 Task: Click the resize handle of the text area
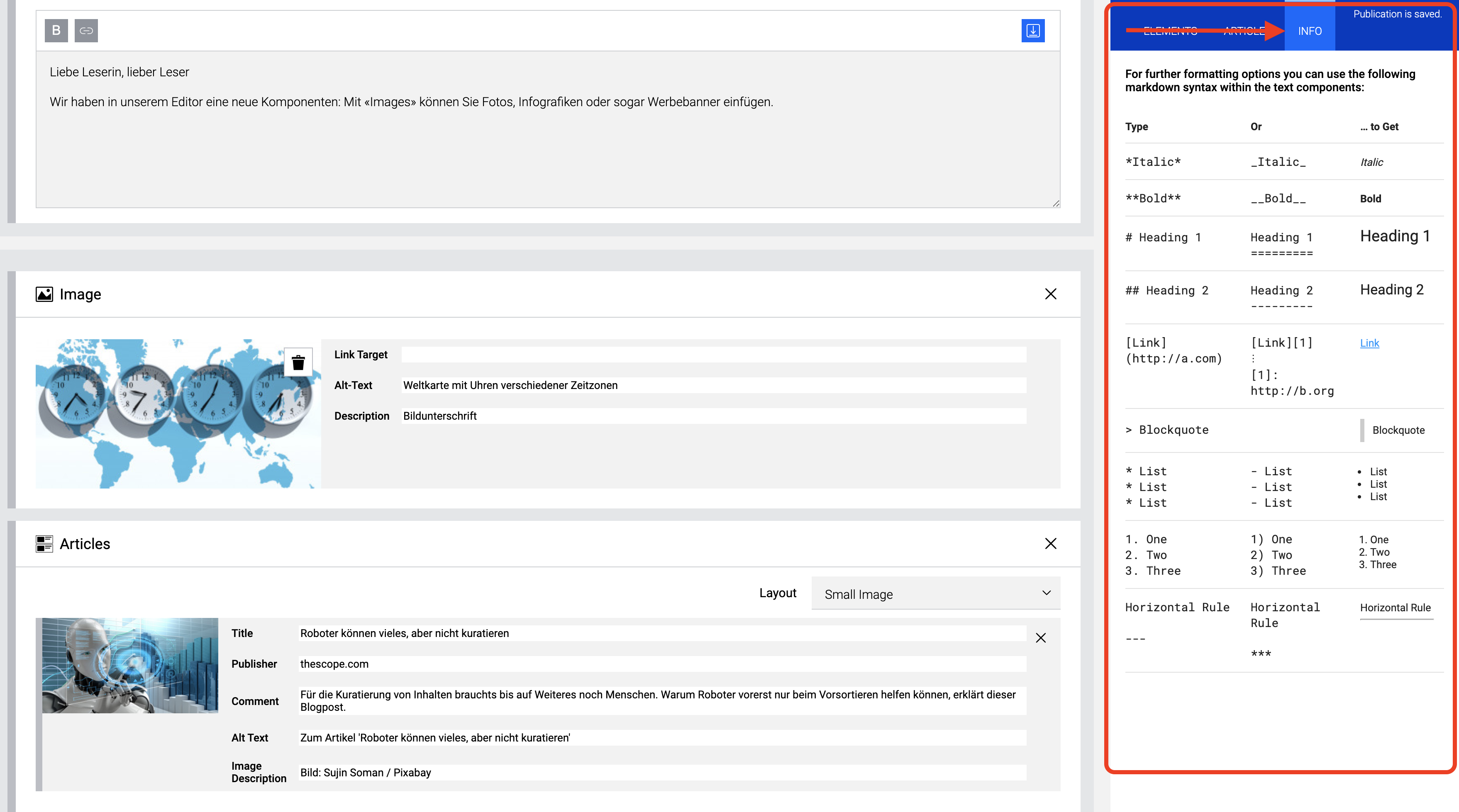pos(1056,203)
